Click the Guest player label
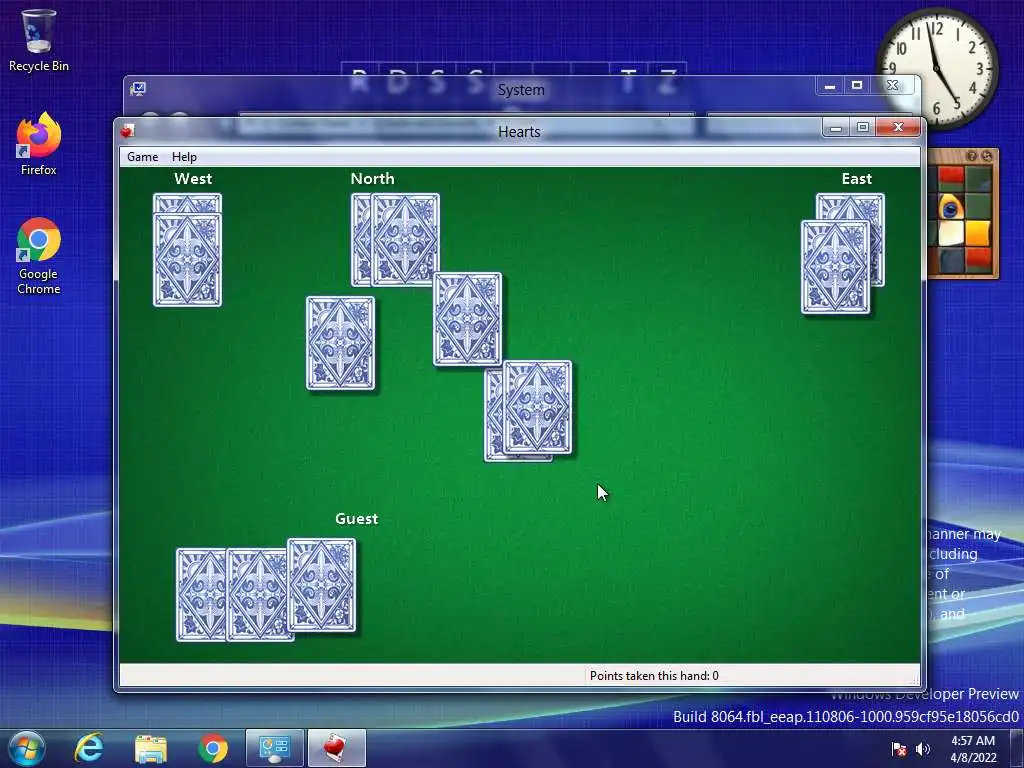Image resolution: width=1024 pixels, height=768 pixels. pos(357,519)
